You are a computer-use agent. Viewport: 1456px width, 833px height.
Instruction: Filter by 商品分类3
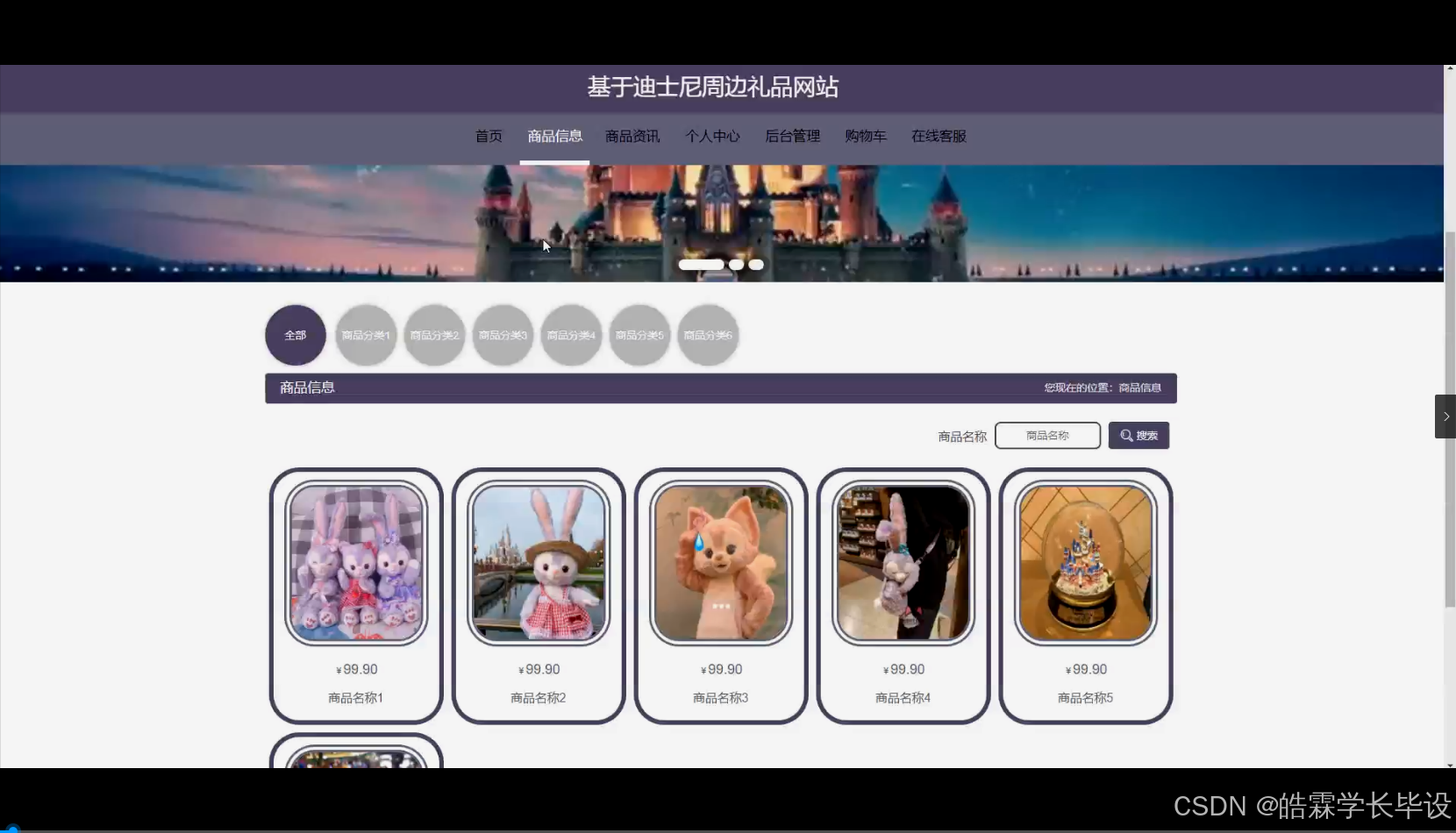click(x=503, y=335)
